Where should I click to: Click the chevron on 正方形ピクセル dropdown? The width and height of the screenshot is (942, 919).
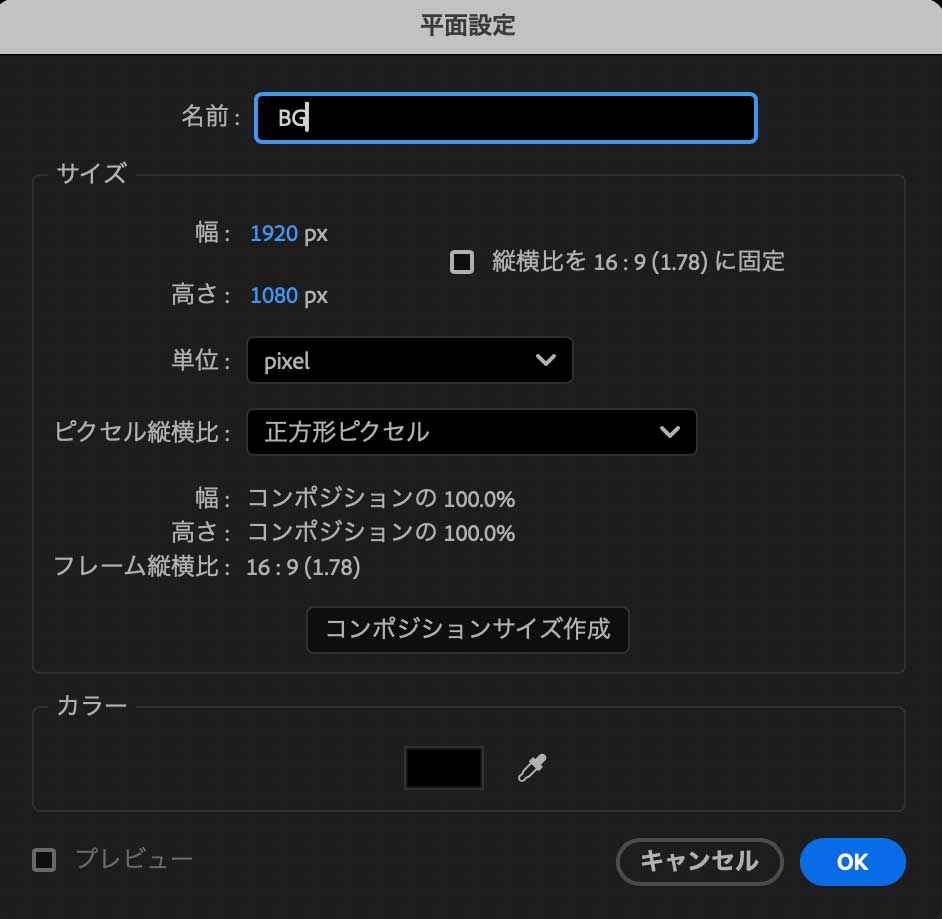coord(669,432)
